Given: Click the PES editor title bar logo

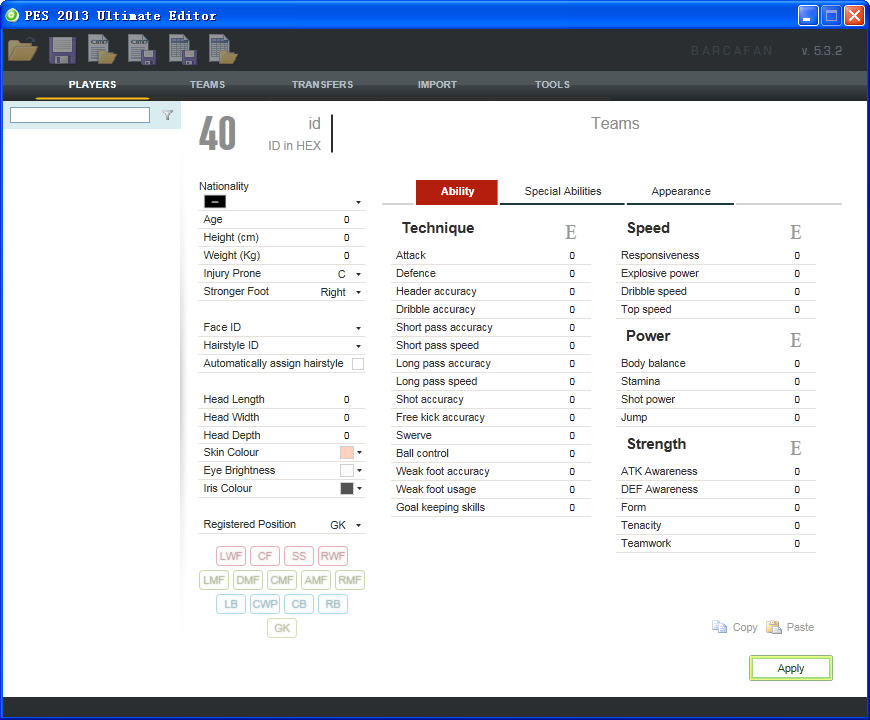Looking at the screenshot, I should coord(12,15).
